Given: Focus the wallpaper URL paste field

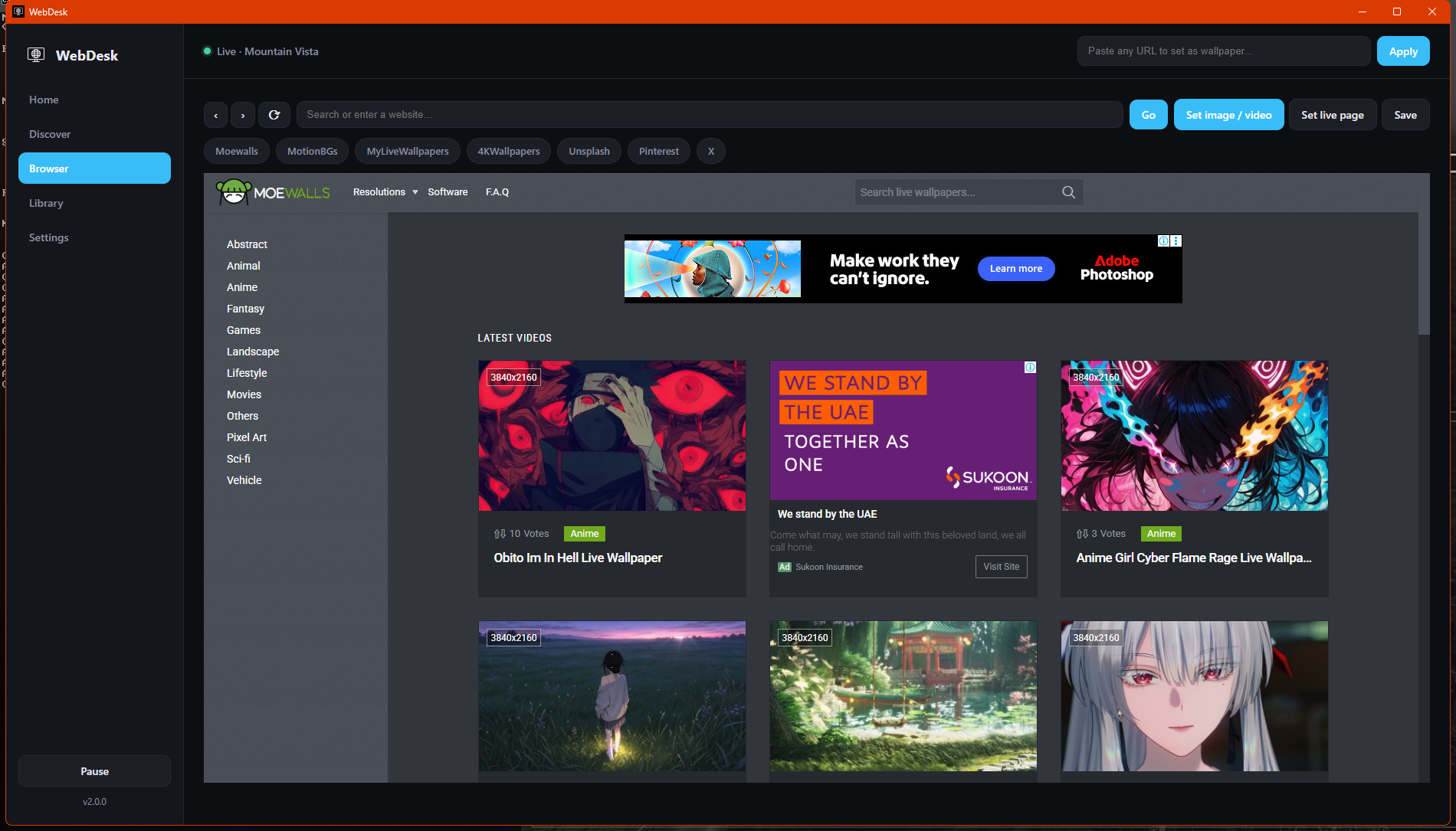Looking at the screenshot, I should (x=1224, y=51).
